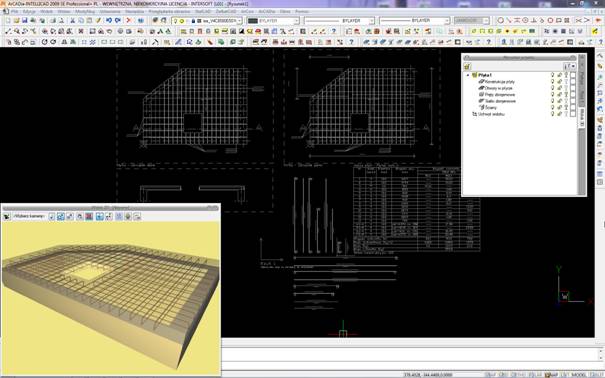Screen dimensions: 605x378
Task: Click the camera icon in the 3D view toolbar
Action: (7, 217)
